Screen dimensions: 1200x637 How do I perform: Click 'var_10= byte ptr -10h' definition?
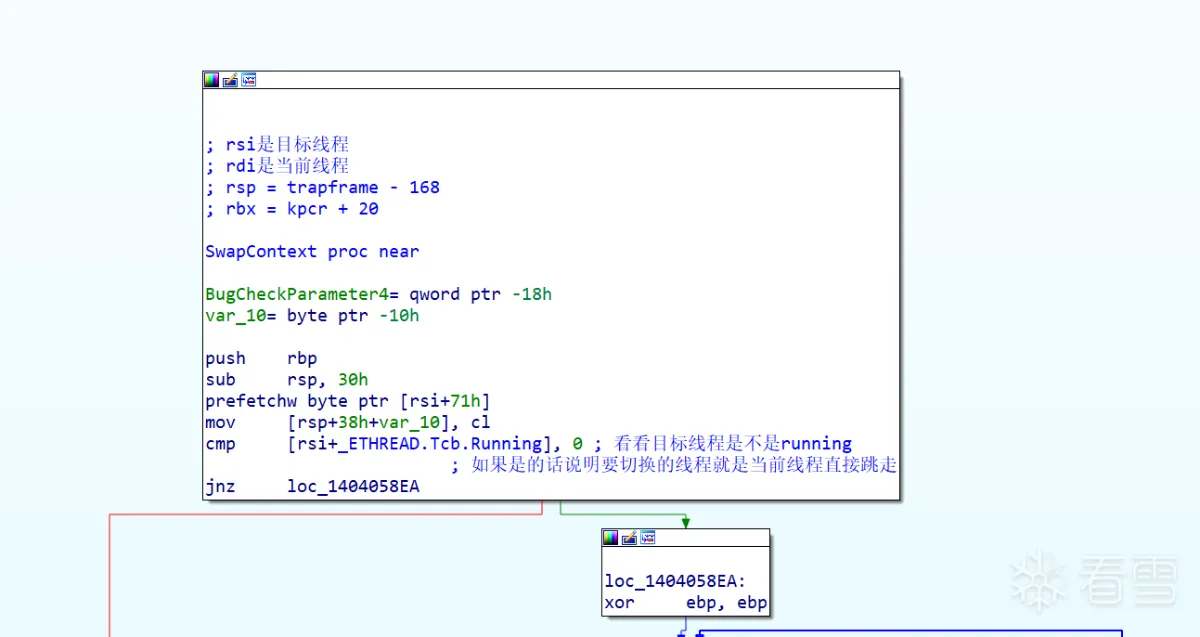[x=312, y=315]
